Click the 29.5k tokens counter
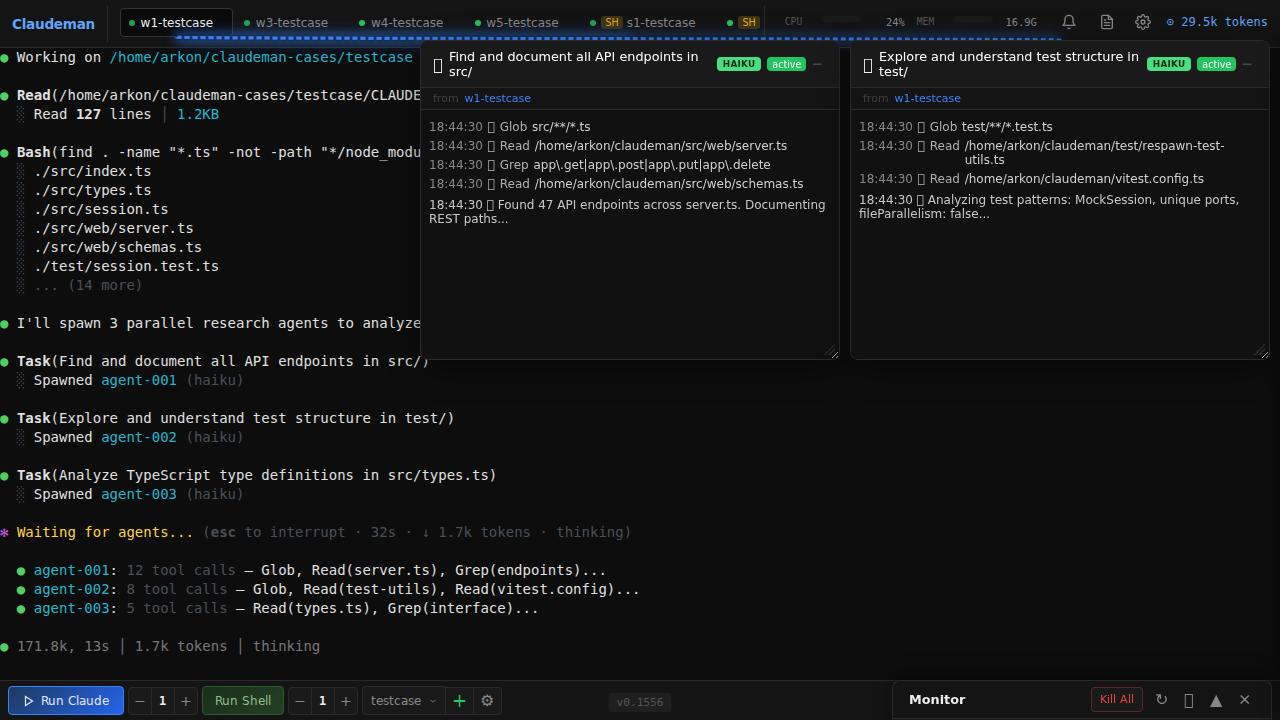The width and height of the screenshot is (1280, 720). pyautogui.click(x=1217, y=22)
